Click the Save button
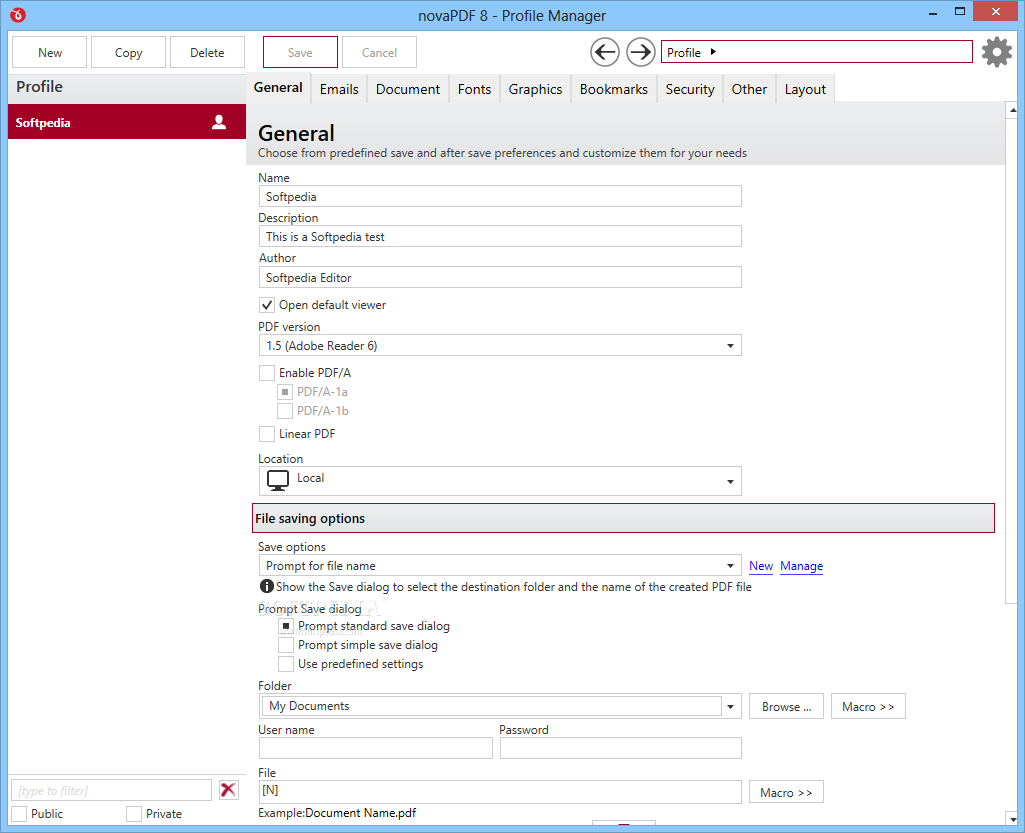Screen dimensions: 1025x833 [300, 52]
